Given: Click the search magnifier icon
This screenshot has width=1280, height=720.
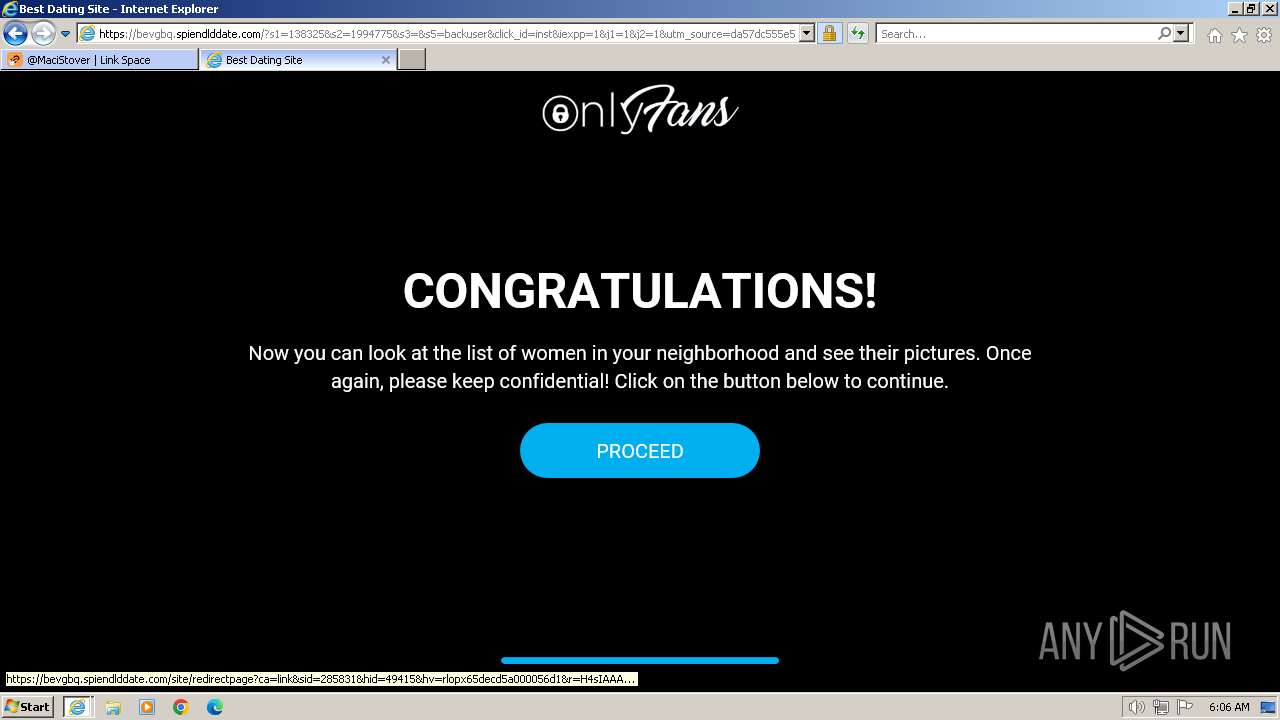Looking at the screenshot, I should (1164, 34).
